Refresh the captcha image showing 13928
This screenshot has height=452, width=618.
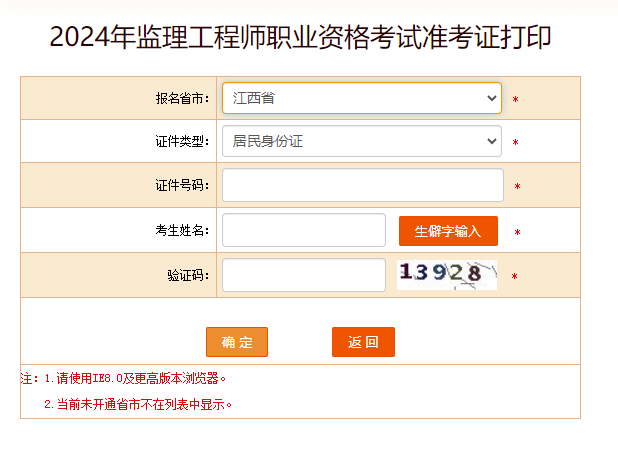(x=446, y=275)
